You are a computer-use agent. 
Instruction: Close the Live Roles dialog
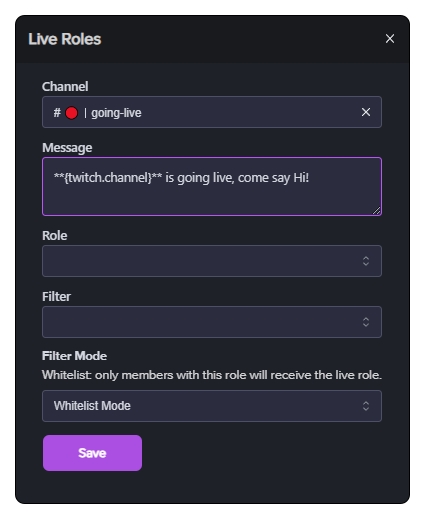point(390,39)
